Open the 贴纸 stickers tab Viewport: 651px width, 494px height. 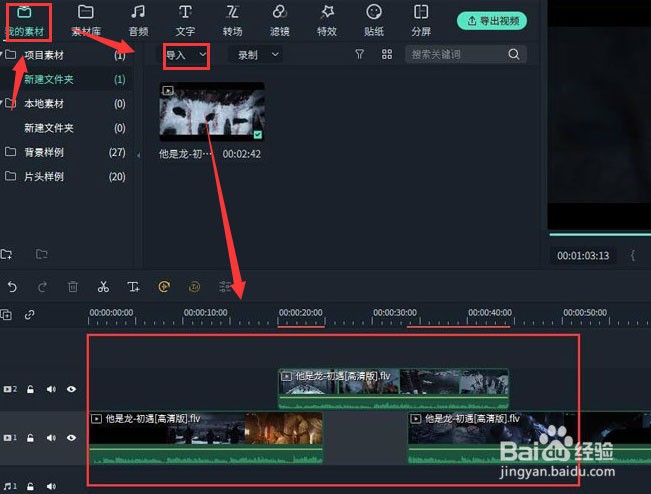374,21
